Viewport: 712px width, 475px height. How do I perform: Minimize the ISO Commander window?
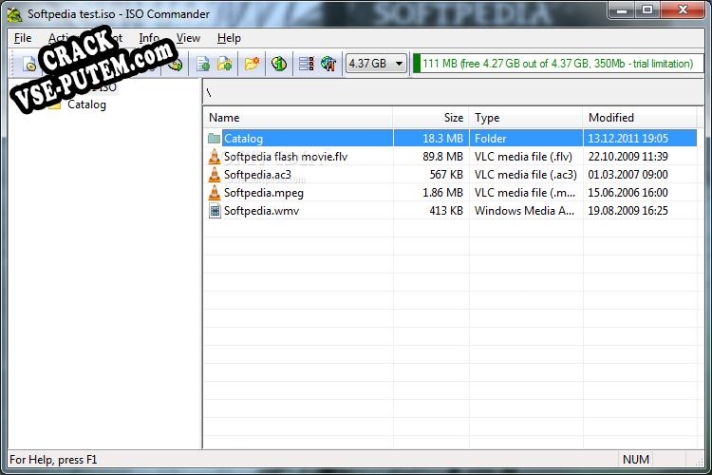tap(622, 10)
